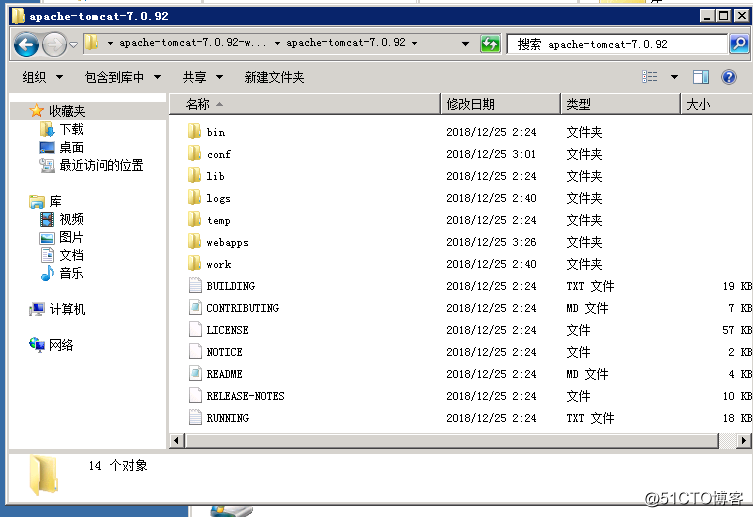Open the 文档 library
Screen dimensions: 753x517
coord(72,255)
